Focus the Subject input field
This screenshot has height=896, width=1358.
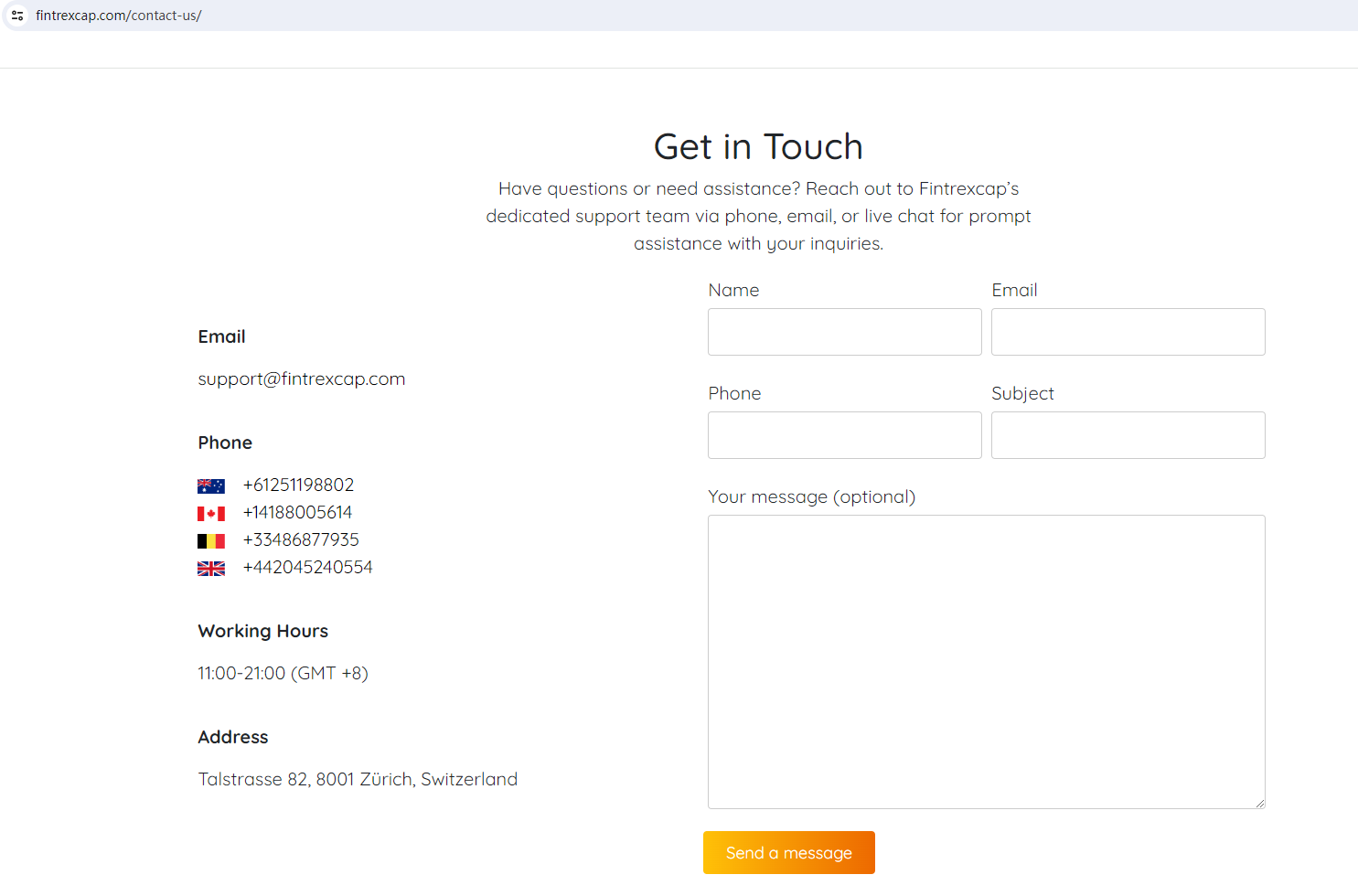coord(1128,435)
